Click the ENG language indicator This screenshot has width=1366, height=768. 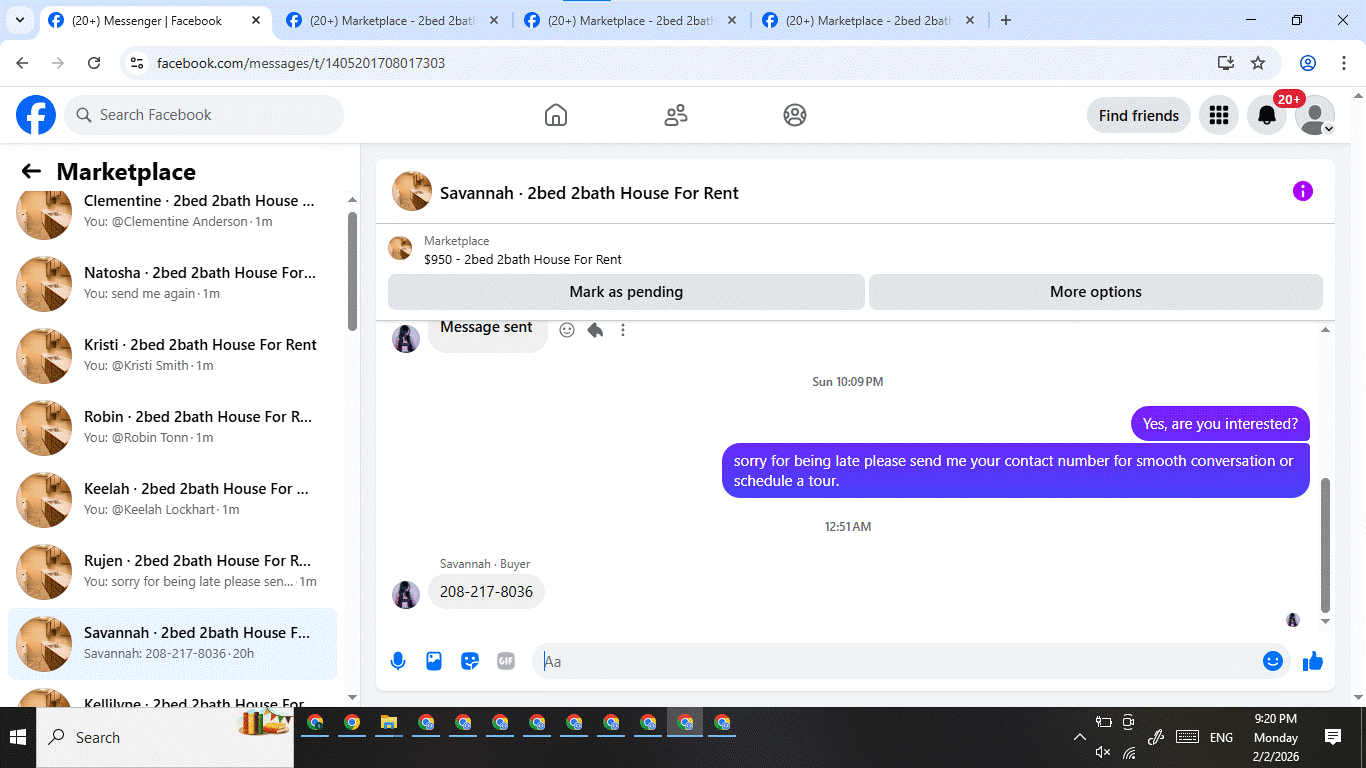point(1221,738)
